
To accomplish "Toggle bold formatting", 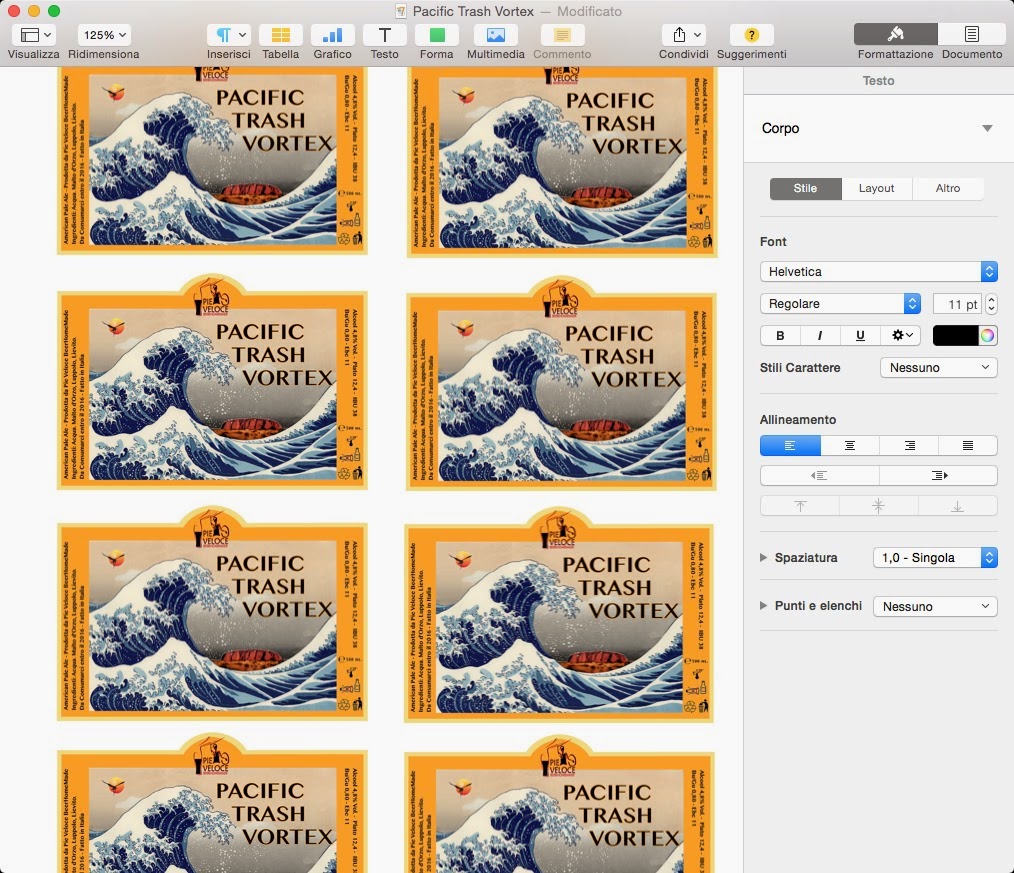I will [781, 336].
